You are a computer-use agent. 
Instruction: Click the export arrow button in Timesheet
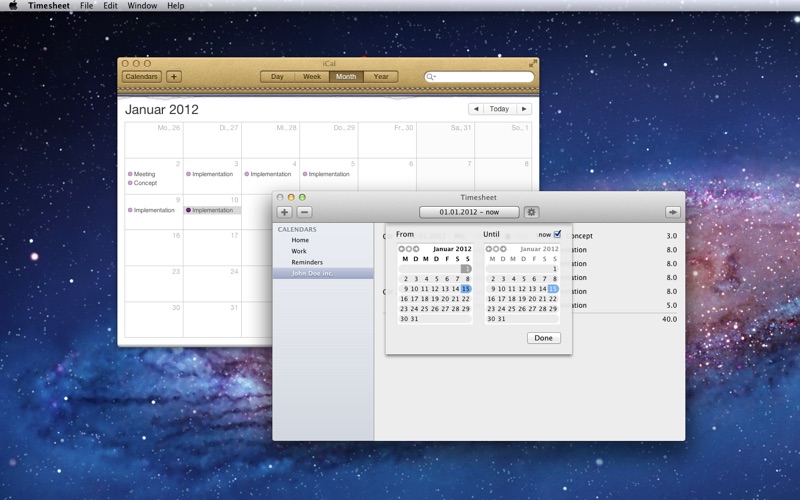[672, 212]
